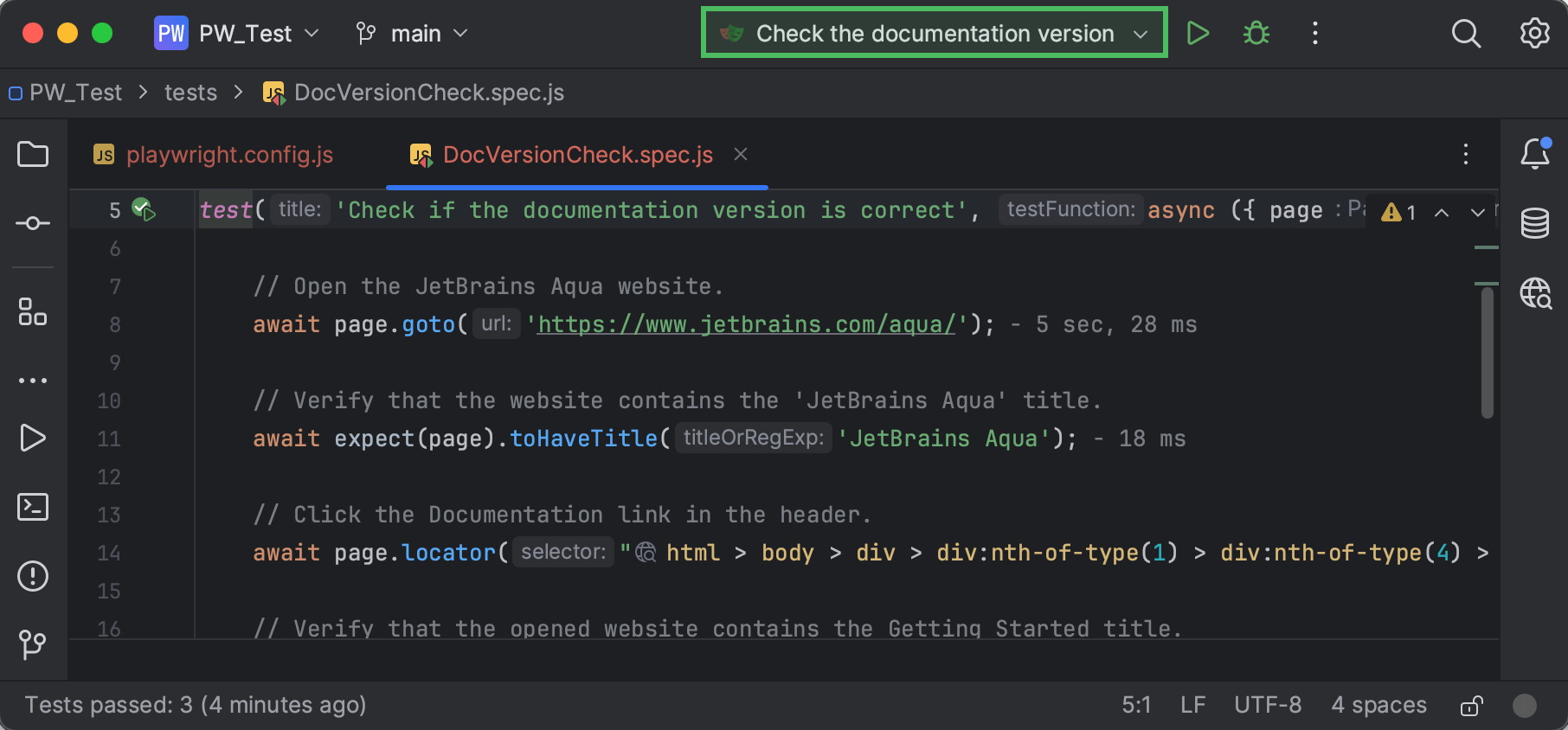
Task: Open the Project tool window folder icon
Action: tap(33, 155)
